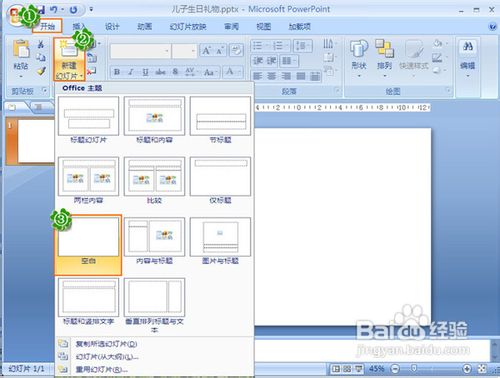Open the Shapes (形状) gallery icon
This screenshot has width=500, height=378.
click(x=359, y=49)
